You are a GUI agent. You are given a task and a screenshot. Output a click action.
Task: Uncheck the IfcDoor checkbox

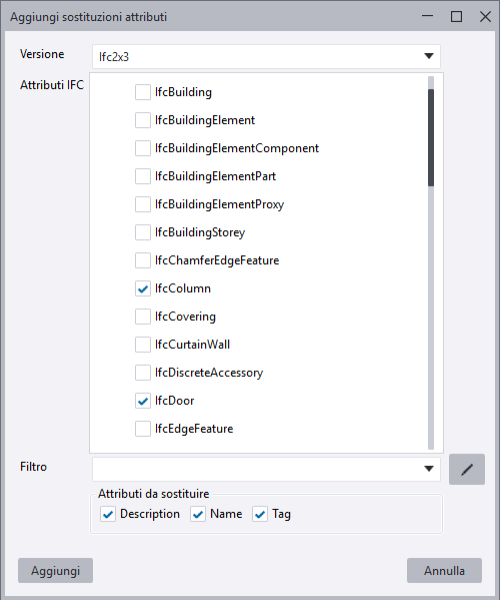click(143, 401)
